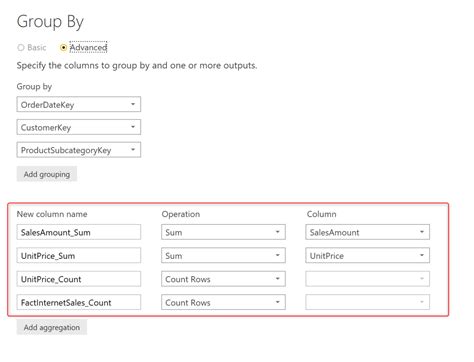
Task: Click the disabled column dropdown for UnitPrice_Count
Action: tap(368, 279)
